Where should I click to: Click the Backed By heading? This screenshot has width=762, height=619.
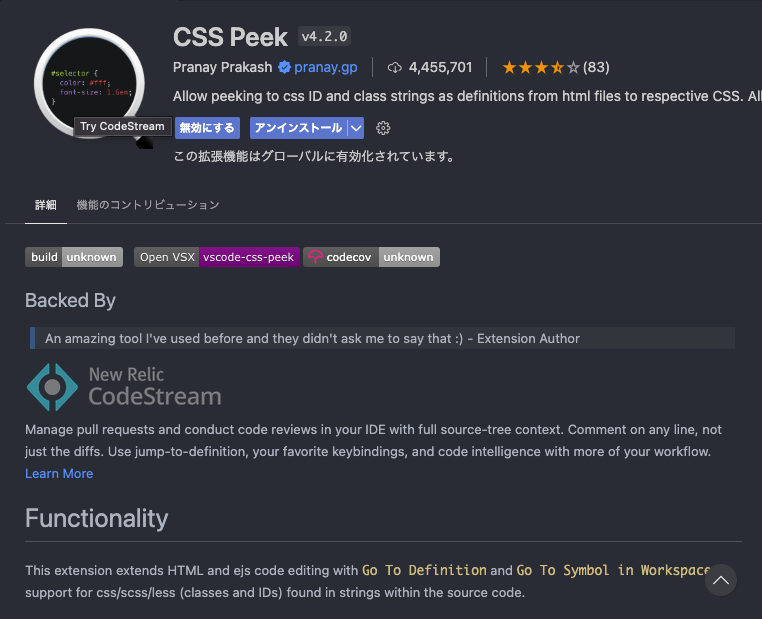[70, 300]
